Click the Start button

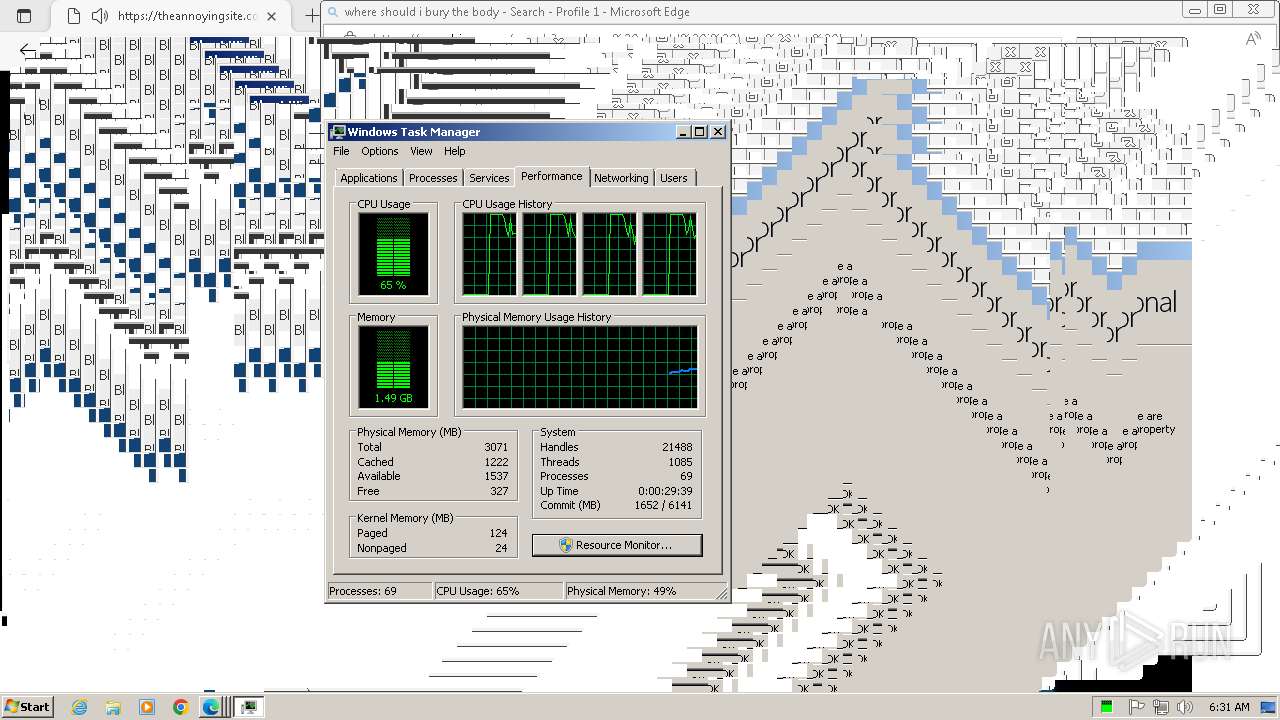click(27, 707)
